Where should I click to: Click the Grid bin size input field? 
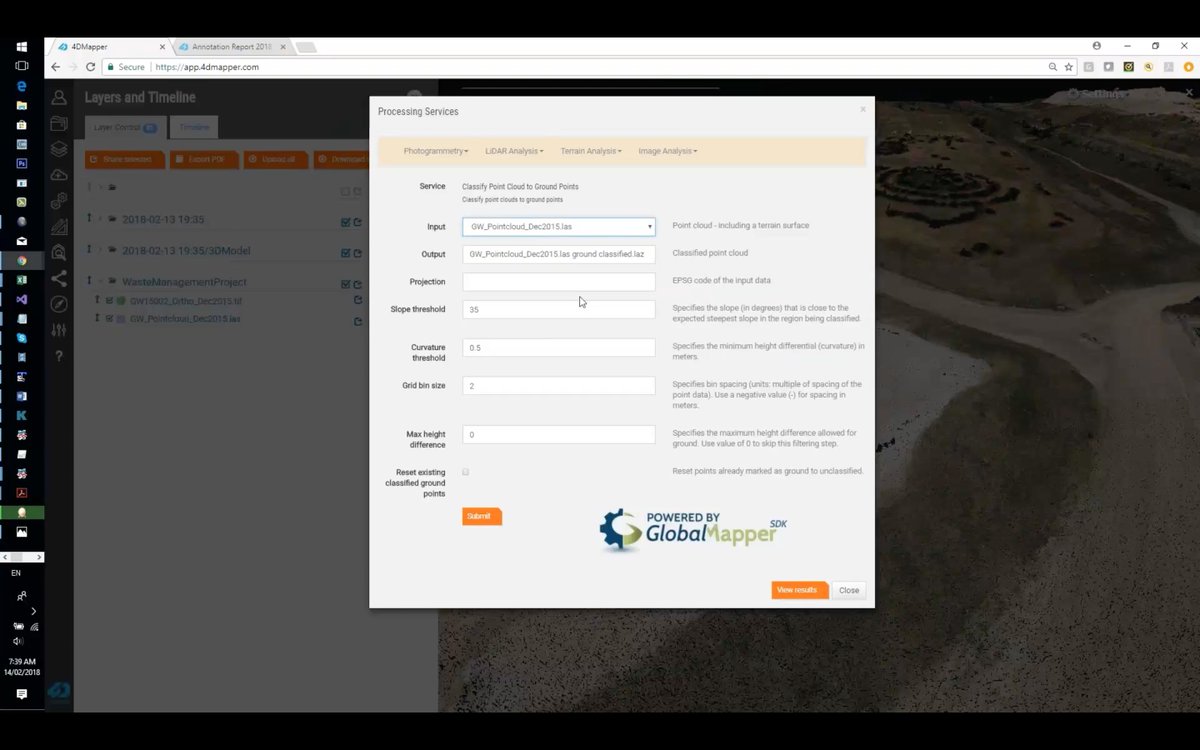(559, 386)
